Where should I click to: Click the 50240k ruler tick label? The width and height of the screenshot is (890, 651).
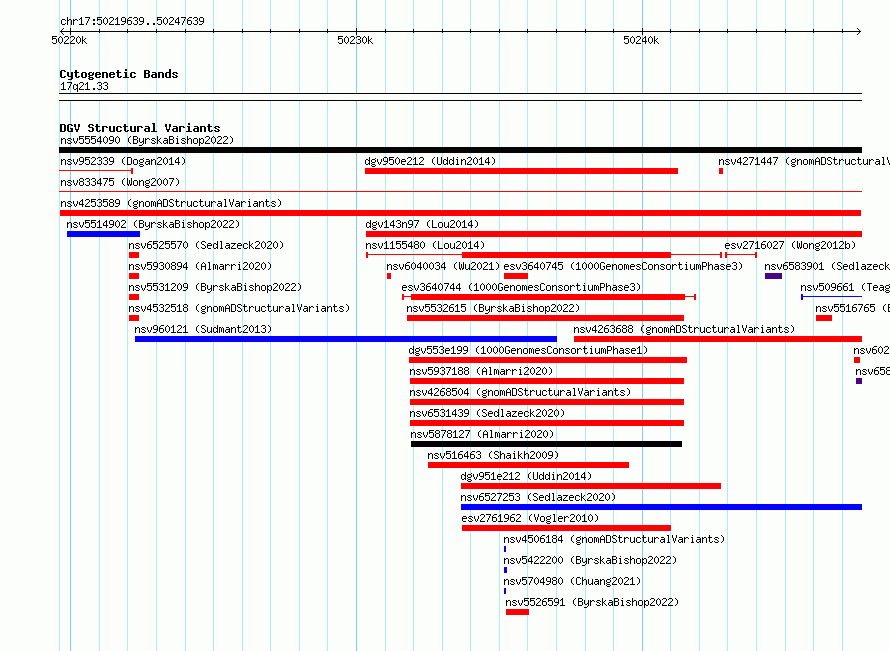(641, 40)
